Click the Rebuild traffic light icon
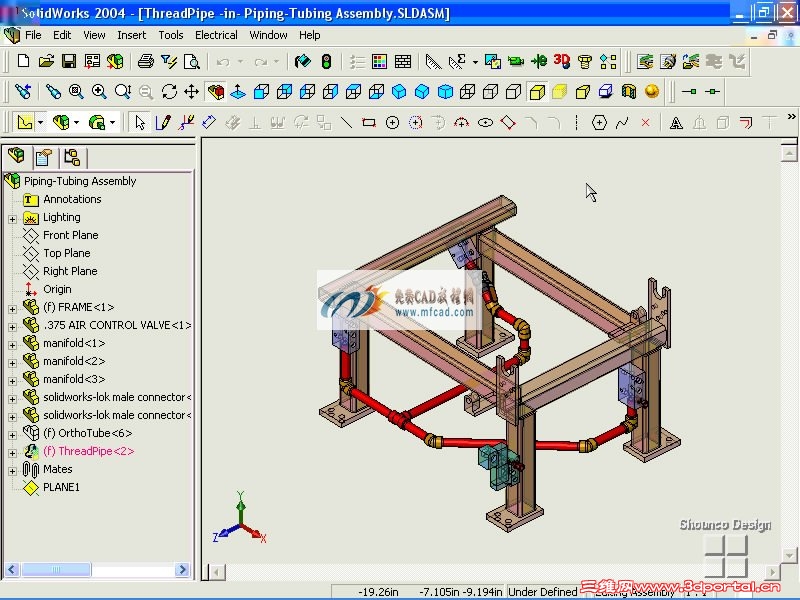Image resolution: width=800 pixels, height=600 pixels. 327,62
